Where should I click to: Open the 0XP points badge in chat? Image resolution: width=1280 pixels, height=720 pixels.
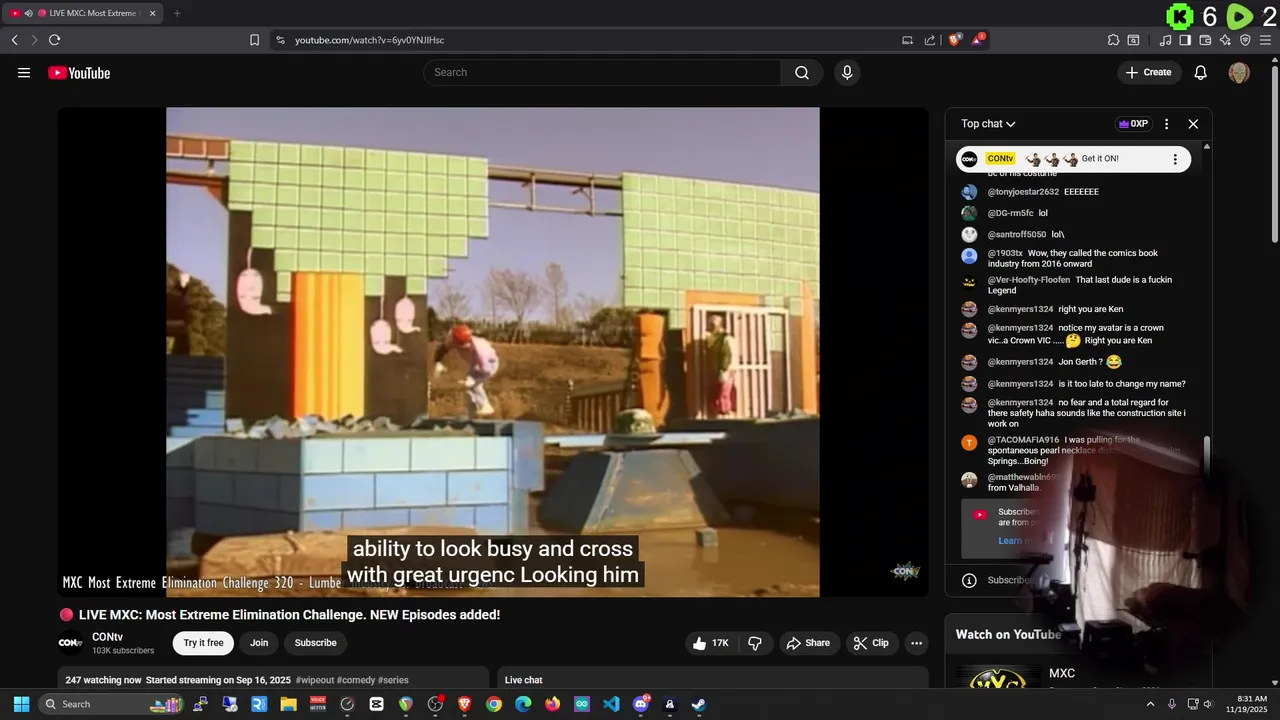pyautogui.click(x=1133, y=124)
